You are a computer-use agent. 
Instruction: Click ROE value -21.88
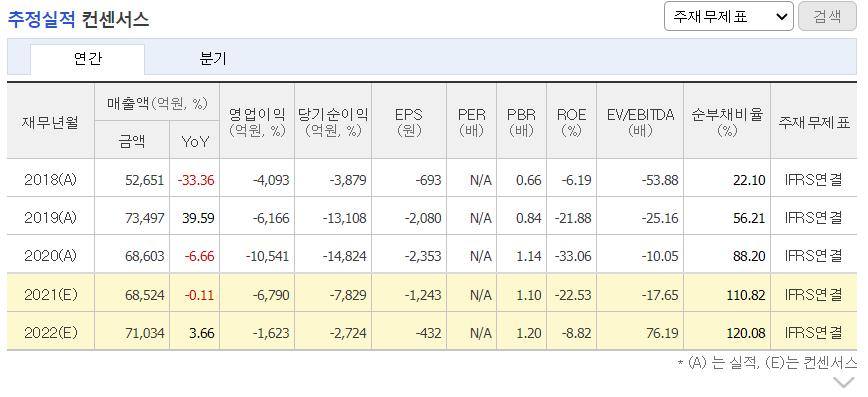(574, 218)
